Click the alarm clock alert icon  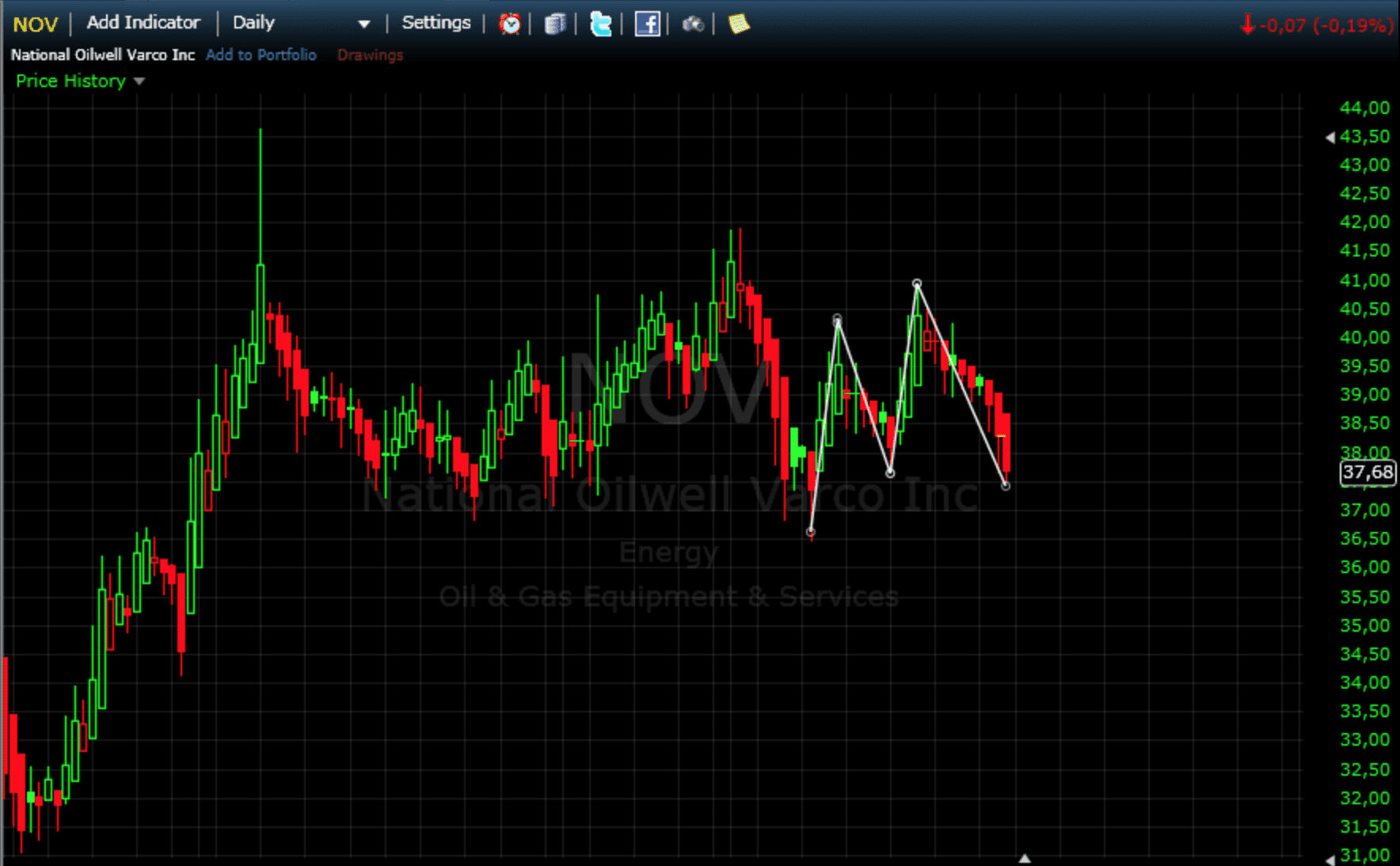tap(510, 24)
